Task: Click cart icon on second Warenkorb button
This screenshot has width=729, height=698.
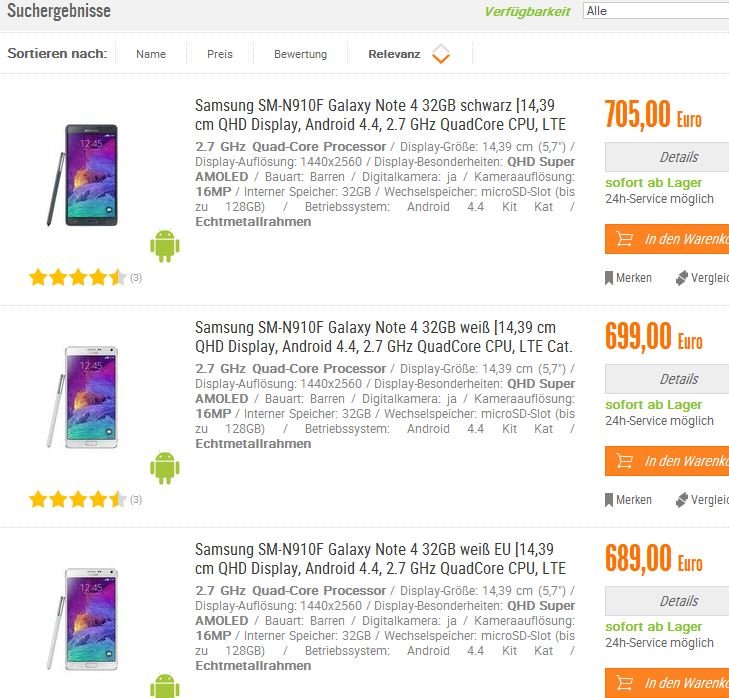Action: 624,461
